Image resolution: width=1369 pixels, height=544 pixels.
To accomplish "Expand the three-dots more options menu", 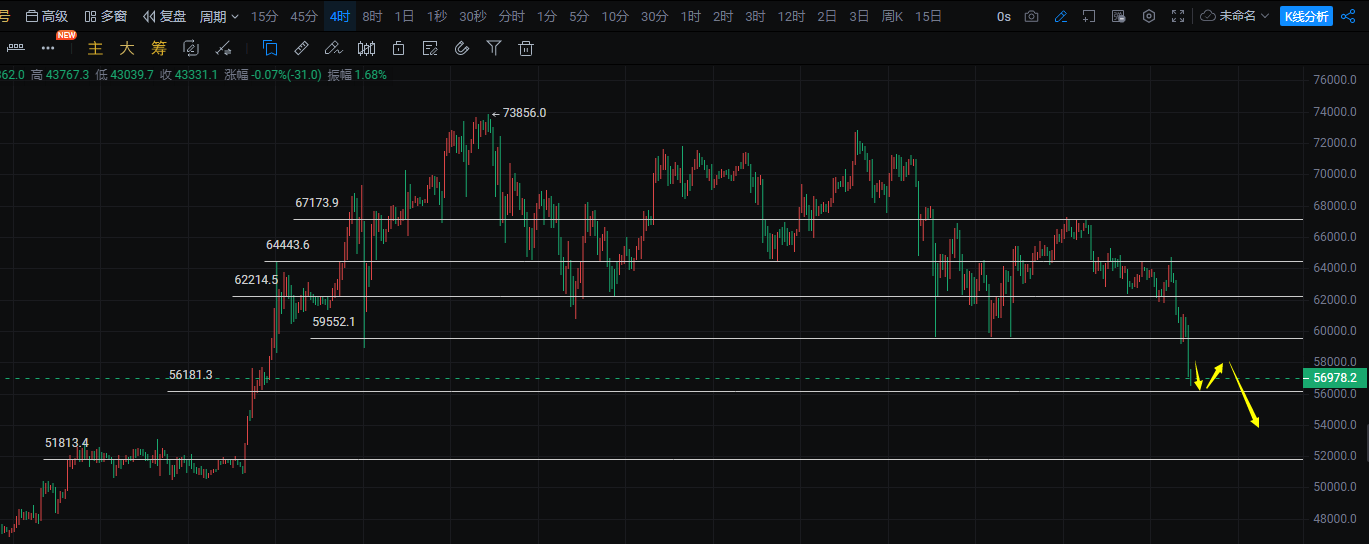I will click(x=48, y=48).
